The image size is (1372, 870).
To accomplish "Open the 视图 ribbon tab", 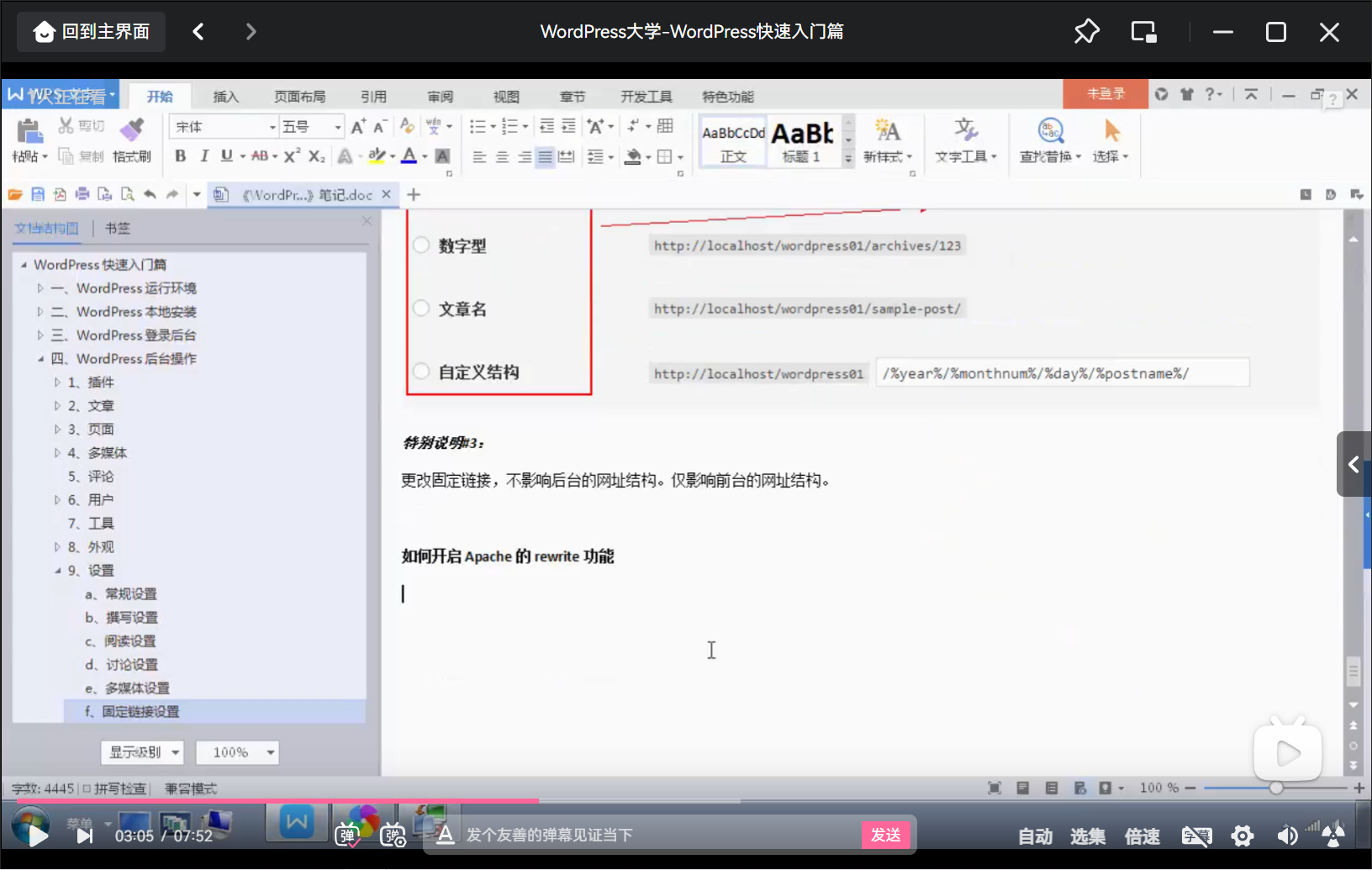I will (506, 97).
